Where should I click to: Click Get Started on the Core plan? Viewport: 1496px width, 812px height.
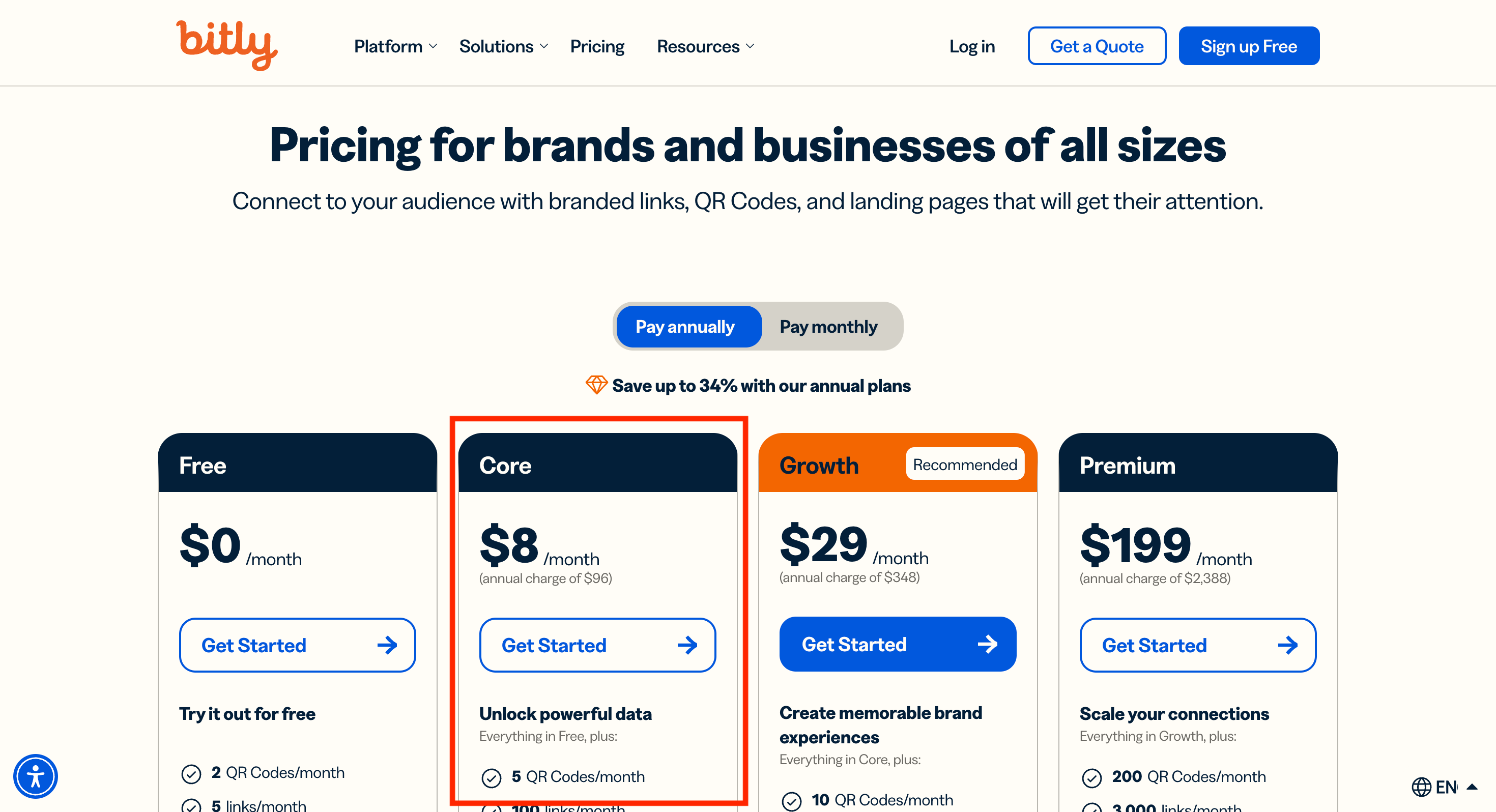click(x=597, y=645)
